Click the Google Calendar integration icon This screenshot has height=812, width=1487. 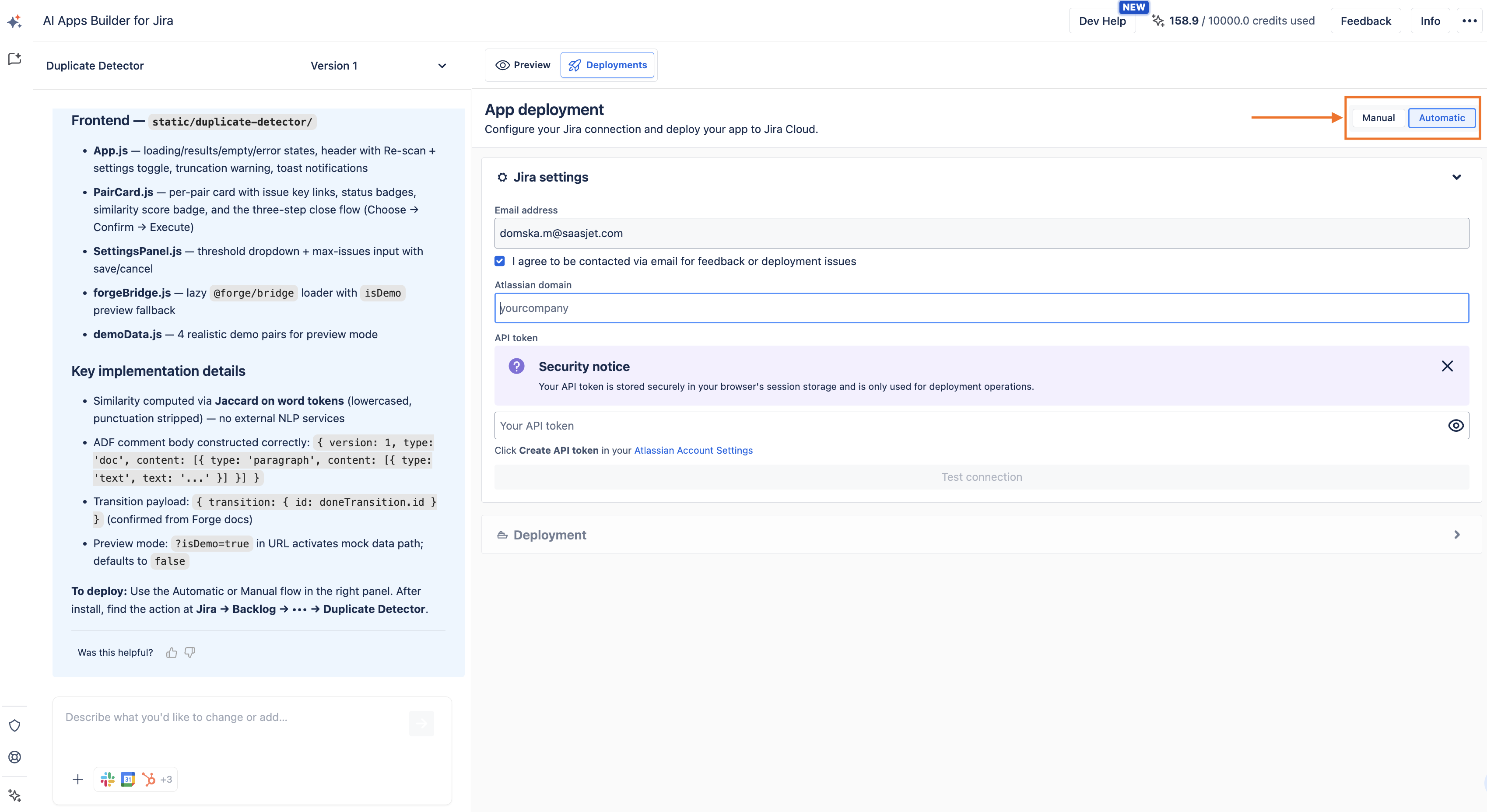point(128,779)
